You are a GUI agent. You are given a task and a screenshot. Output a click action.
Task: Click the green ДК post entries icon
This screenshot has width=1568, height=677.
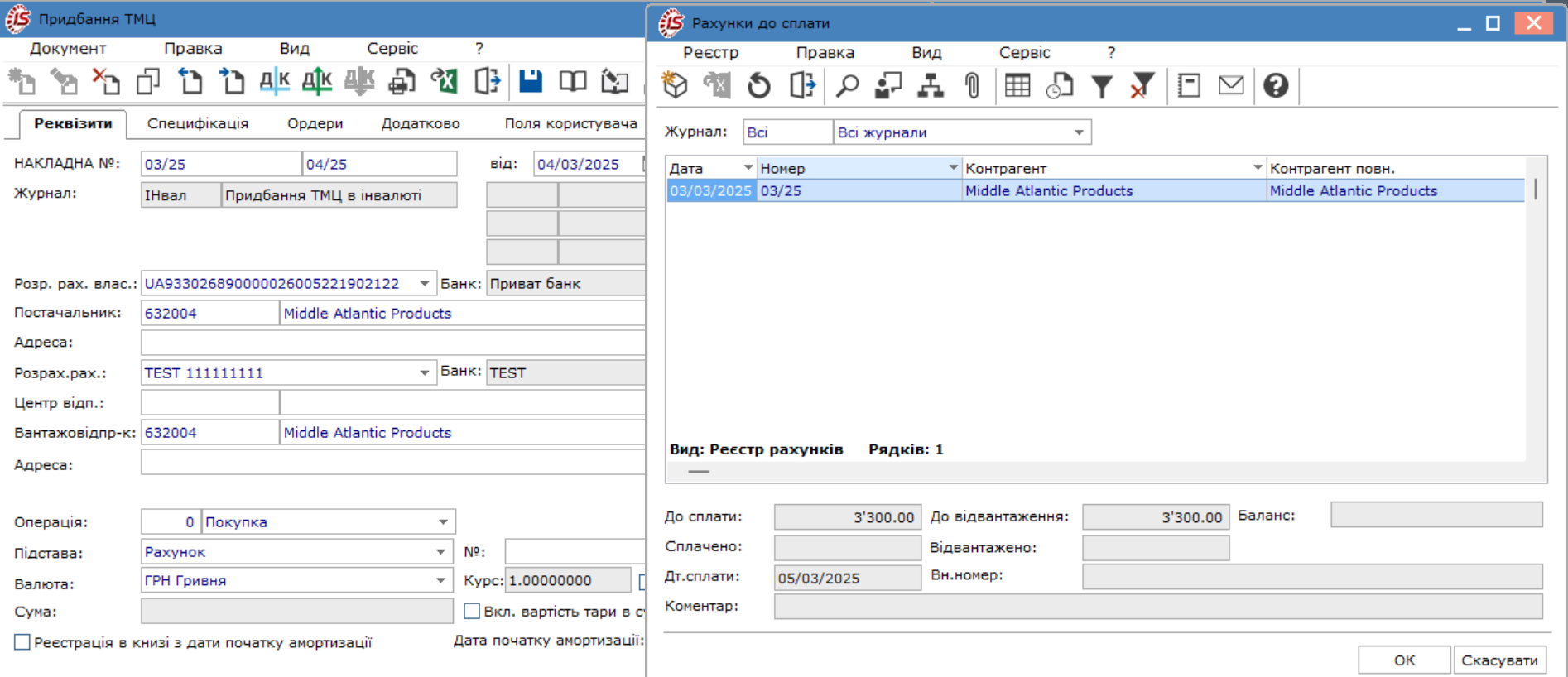[317, 81]
